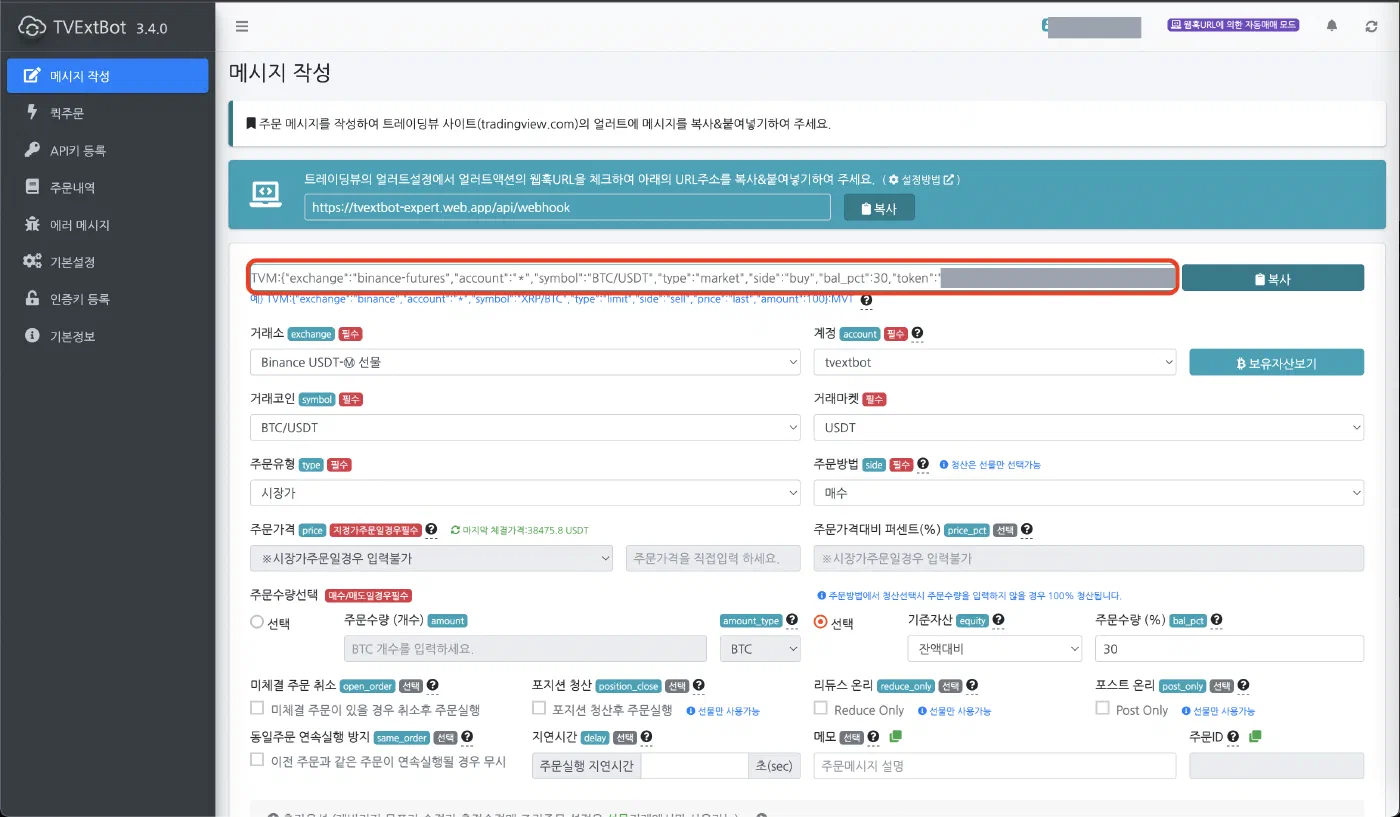Open 주문내역 order history menu
1400x817 pixels.
[108, 187]
